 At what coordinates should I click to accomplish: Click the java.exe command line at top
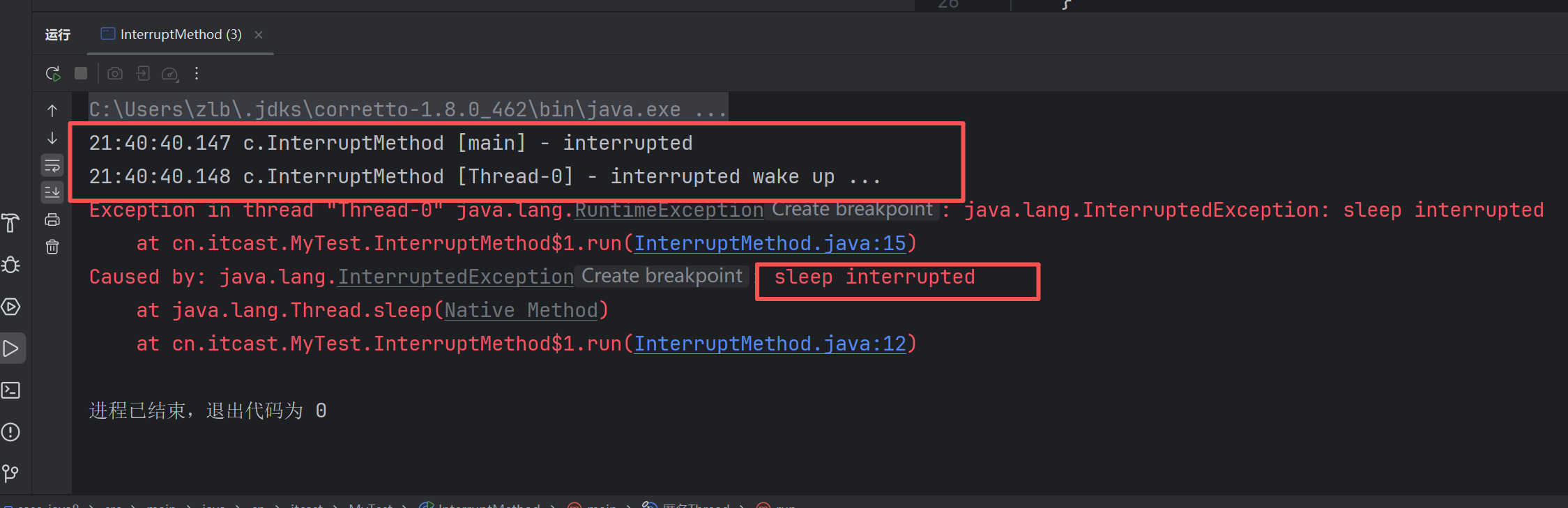pyautogui.click(x=408, y=109)
